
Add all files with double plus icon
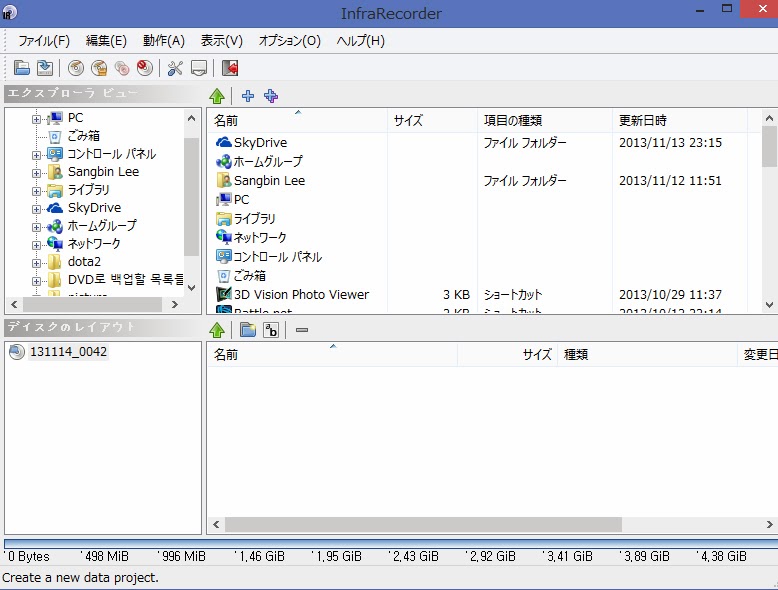tap(271, 96)
